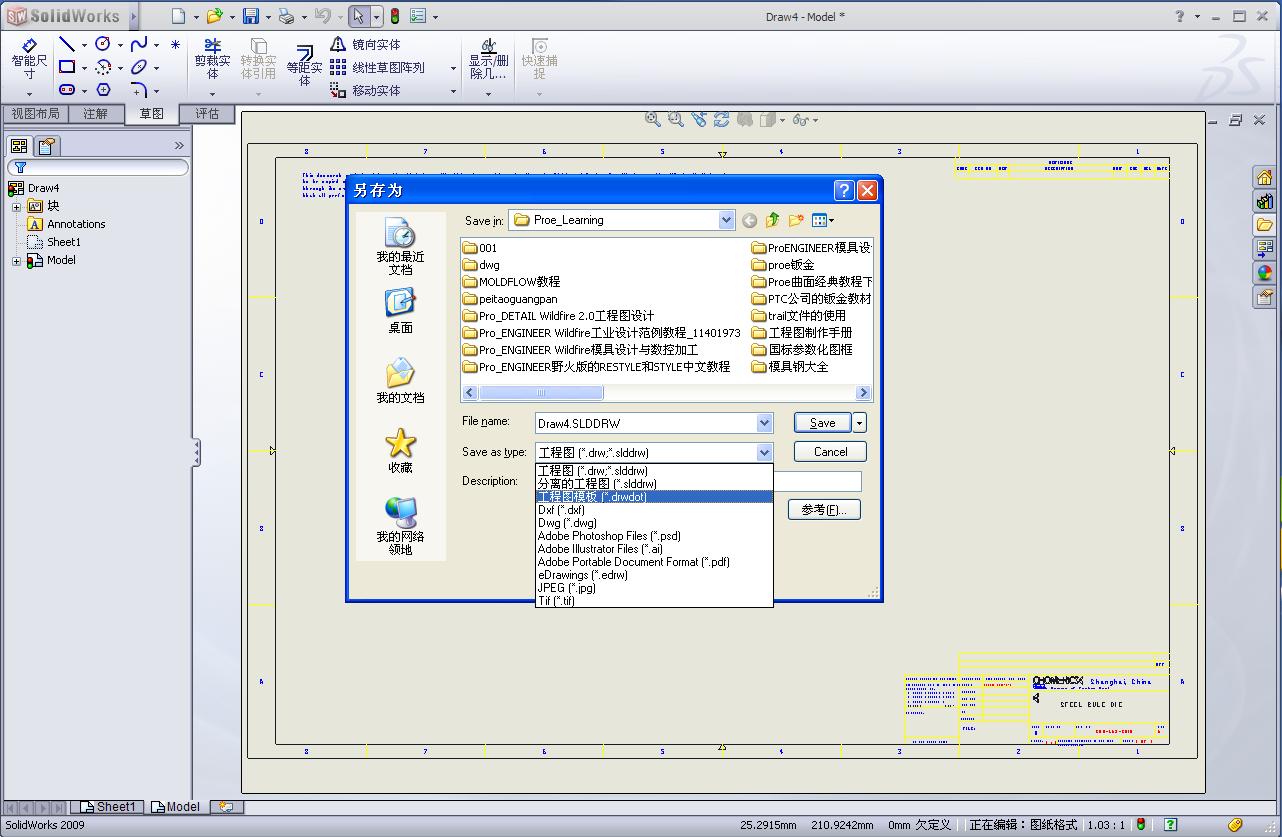
Task: Select the Rectangle sketch tool
Action: tap(67, 67)
